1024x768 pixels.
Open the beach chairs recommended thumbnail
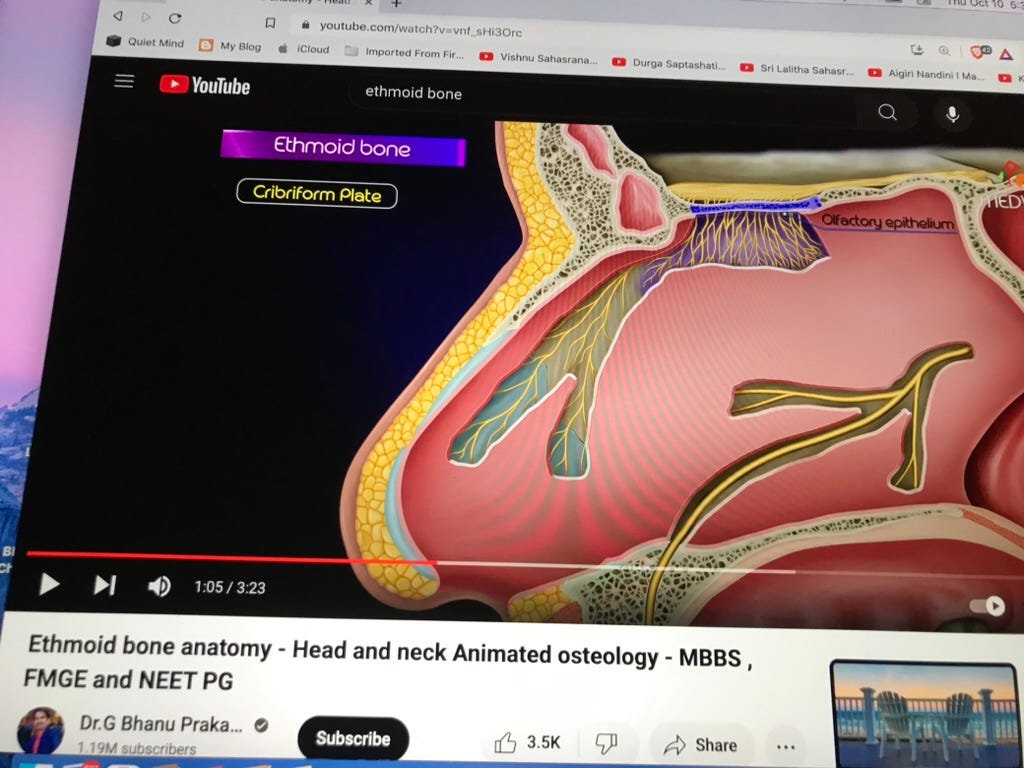point(926,713)
